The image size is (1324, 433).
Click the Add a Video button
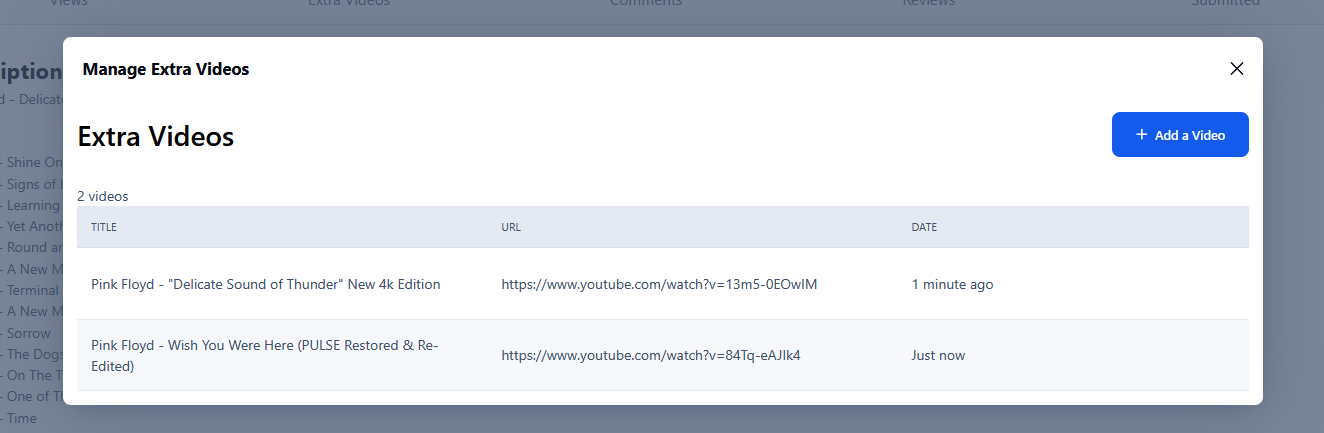pos(1180,135)
